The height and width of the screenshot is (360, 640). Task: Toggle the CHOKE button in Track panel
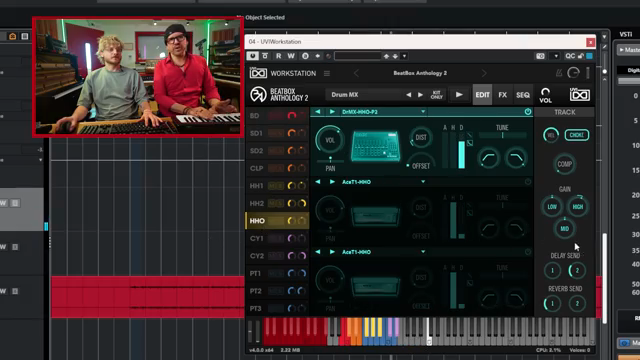point(576,135)
